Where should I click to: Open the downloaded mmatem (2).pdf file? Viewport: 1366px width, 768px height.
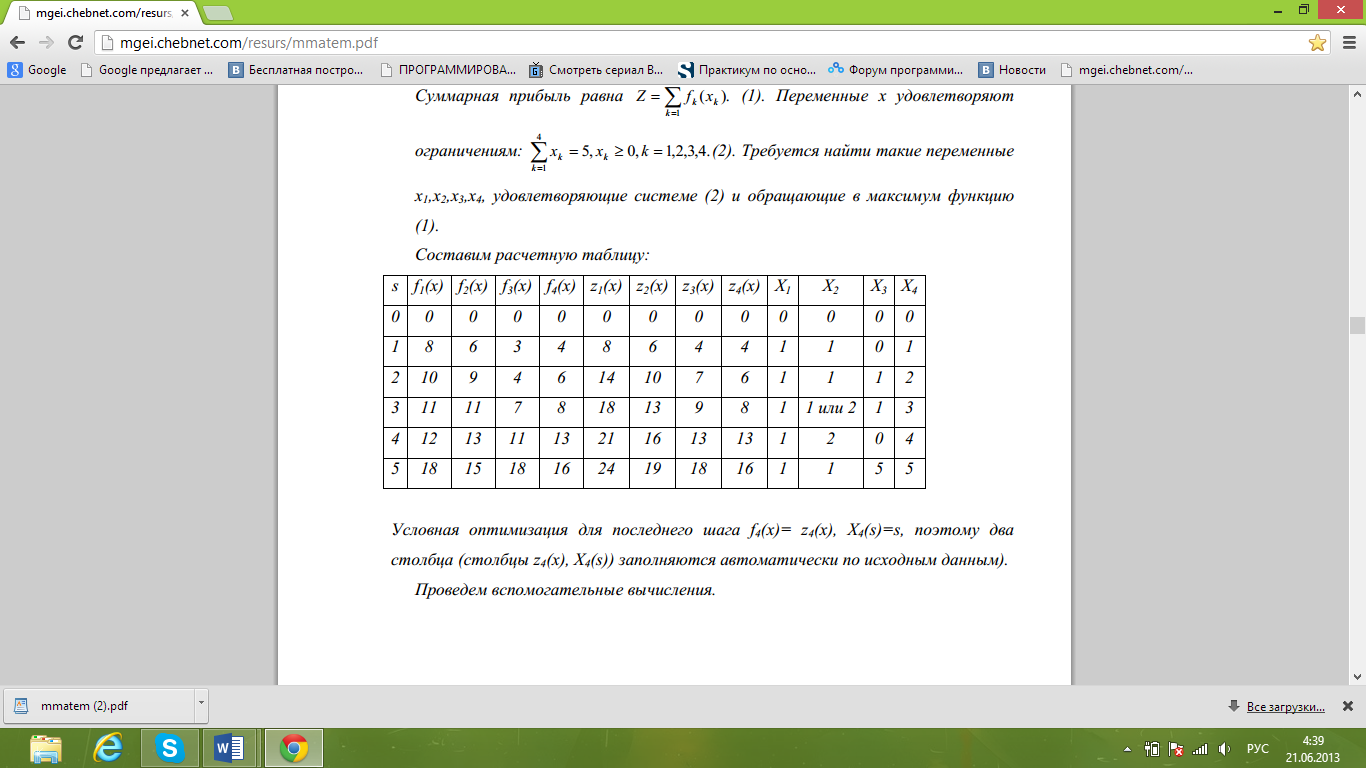click(98, 705)
